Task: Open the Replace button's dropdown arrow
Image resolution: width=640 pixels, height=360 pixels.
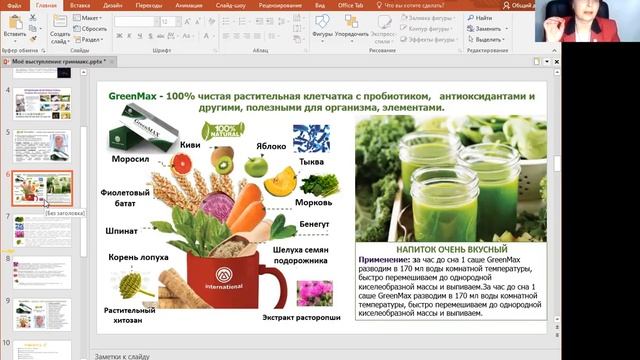Action: 507,29
